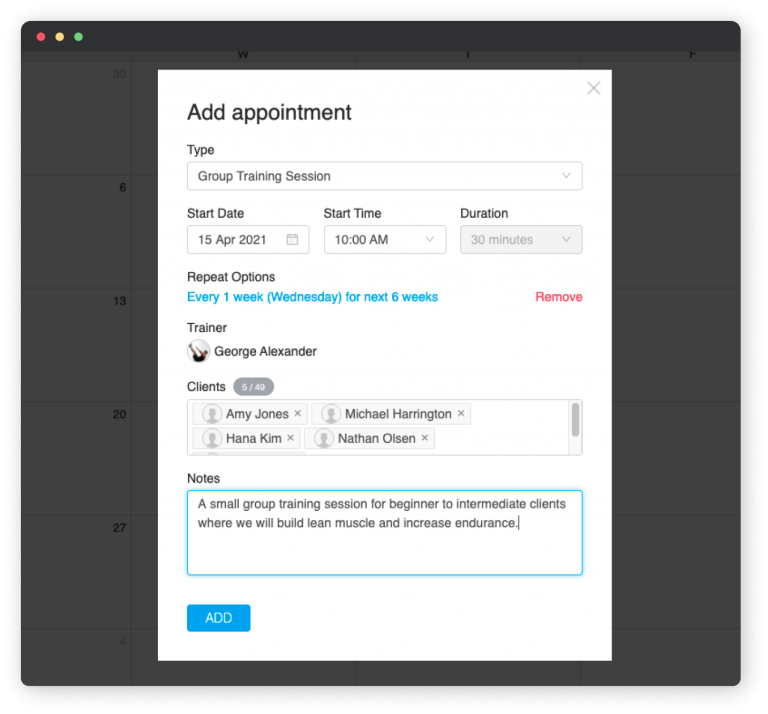Open the Duration dropdown 30 minutes
Viewport: 768px width, 714px height.
(521, 239)
